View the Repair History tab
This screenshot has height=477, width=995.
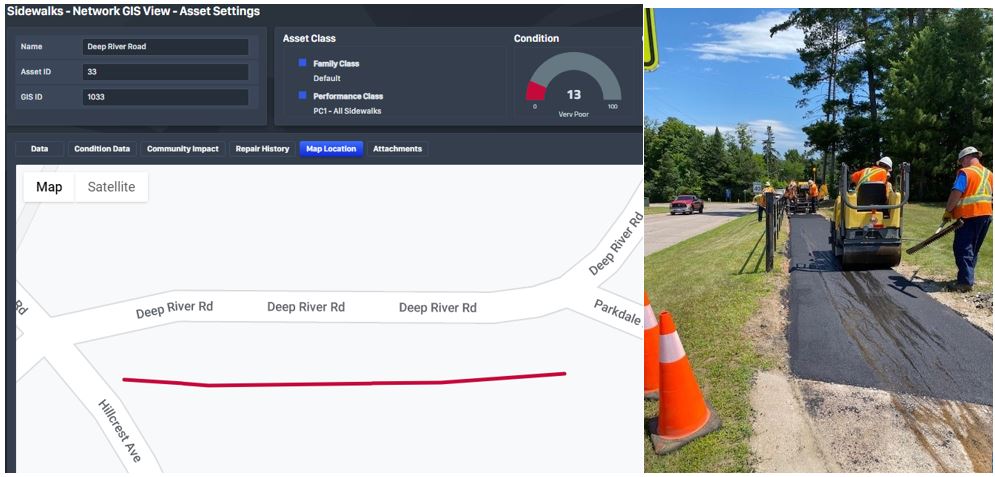tap(262, 148)
